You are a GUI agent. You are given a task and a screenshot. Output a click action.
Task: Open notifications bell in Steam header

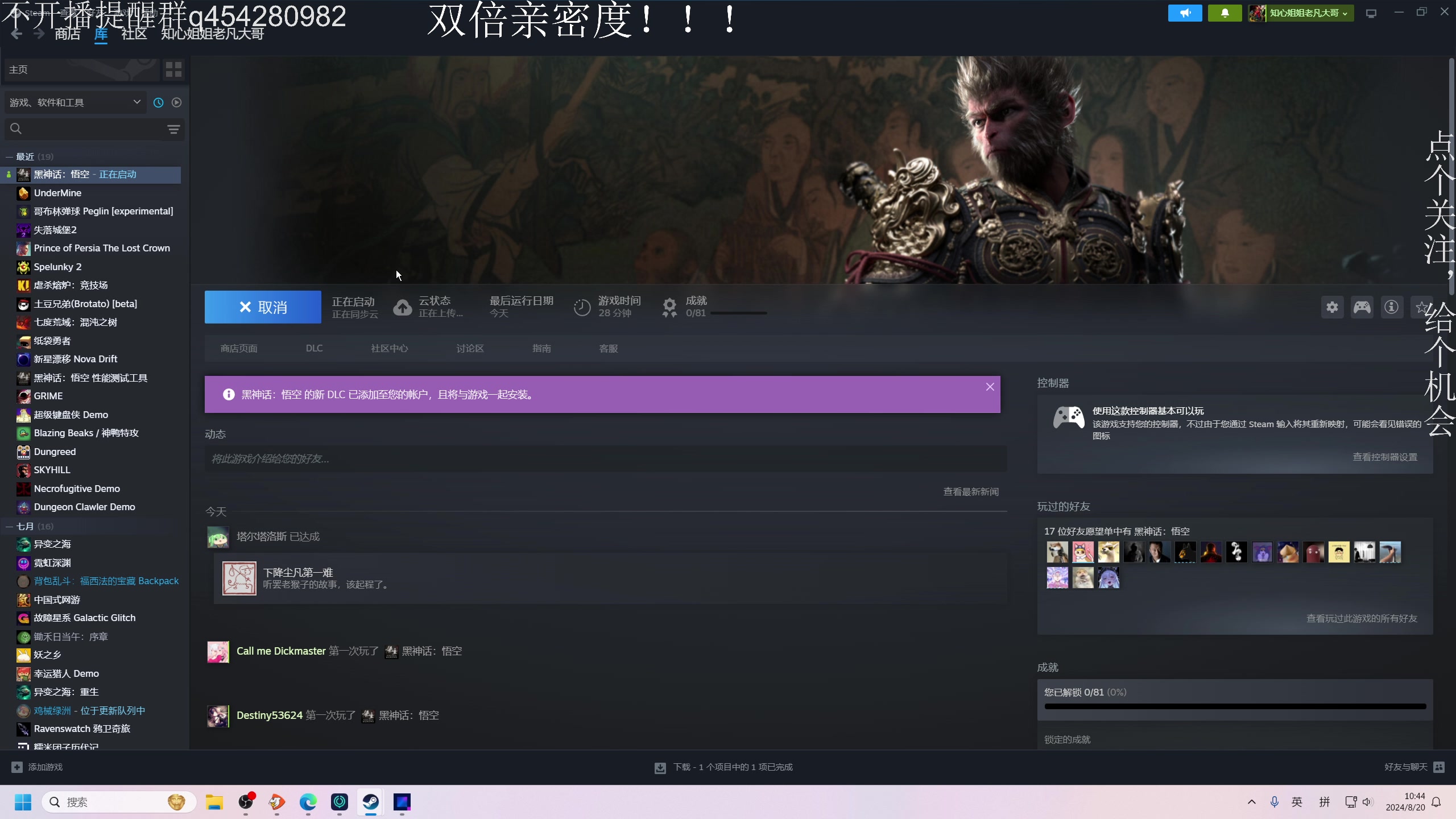(1225, 13)
